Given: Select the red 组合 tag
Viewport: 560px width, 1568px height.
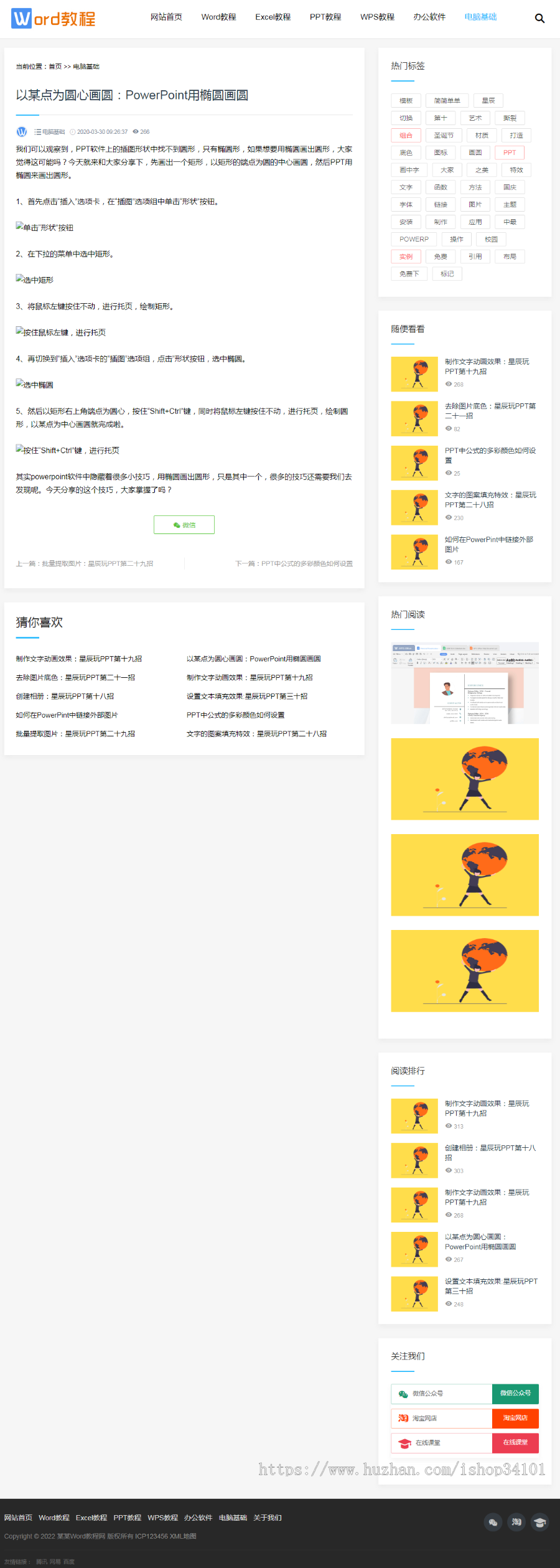Looking at the screenshot, I should tap(406, 136).
